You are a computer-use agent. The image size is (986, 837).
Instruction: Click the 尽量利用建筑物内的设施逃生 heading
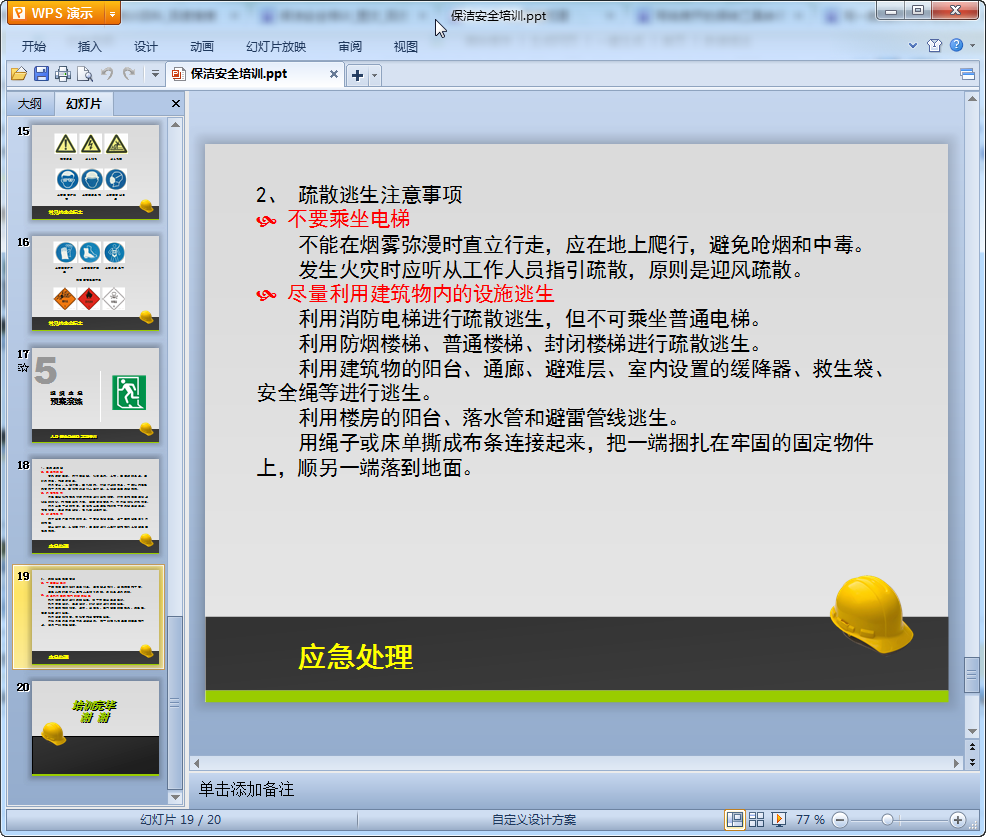421,294
